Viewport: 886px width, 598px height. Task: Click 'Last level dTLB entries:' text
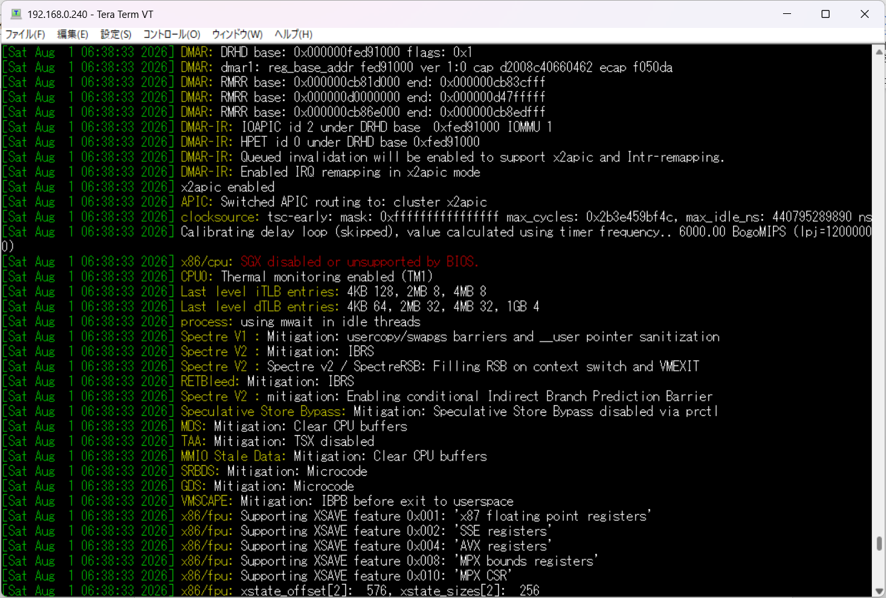coord(260,306)
